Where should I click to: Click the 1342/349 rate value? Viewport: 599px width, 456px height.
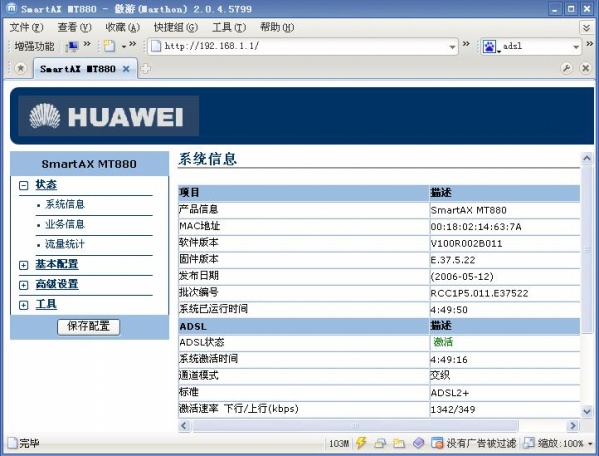point(453,409)
